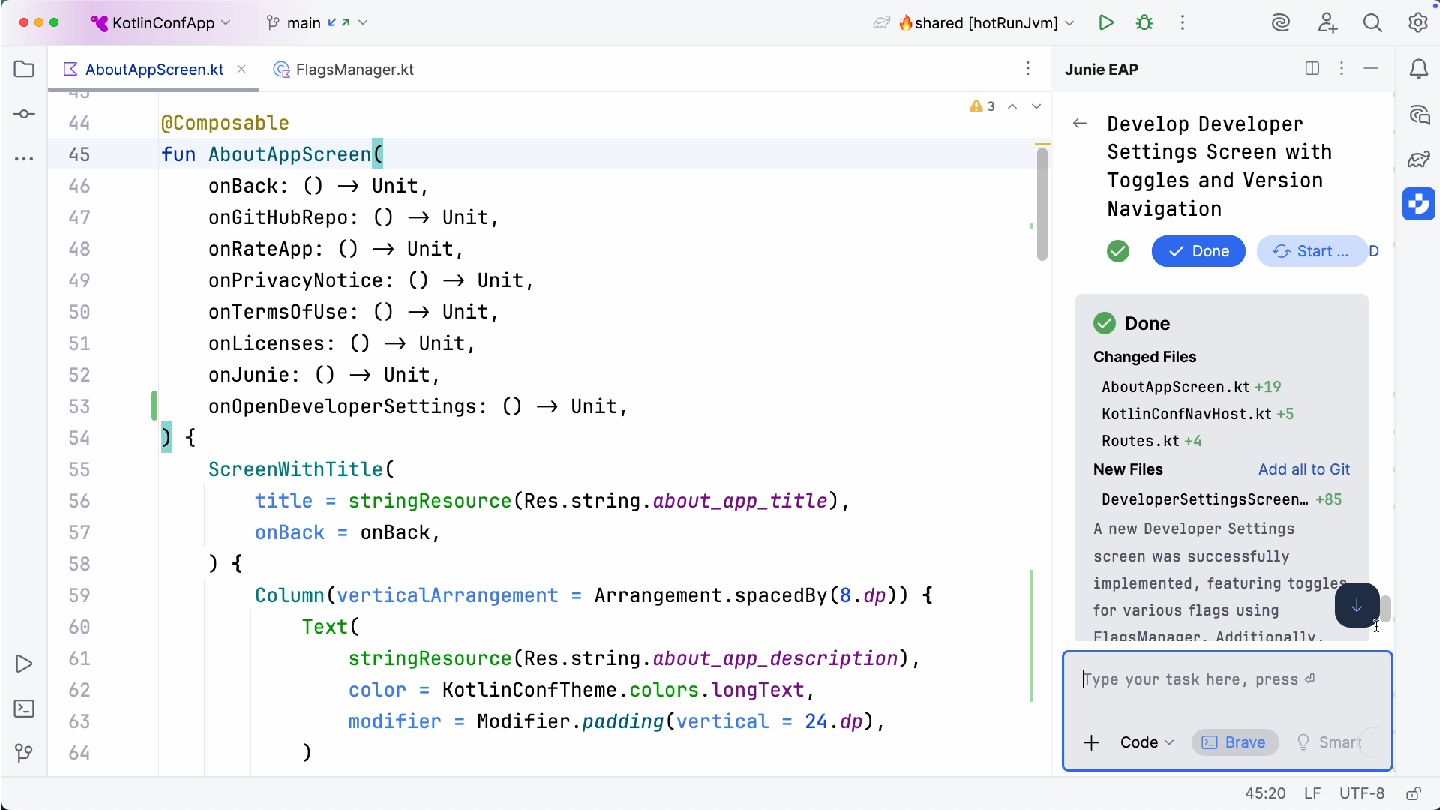Open new file DeveloperSettingsScreen… +85
Viewport: 1440px width, 810px height.
click(1221, 499)
